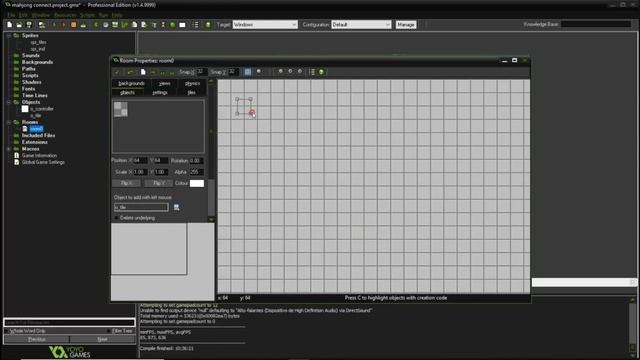
Task: Open the Resources menu
Action: pyautogui.click(x=65, y=15)
